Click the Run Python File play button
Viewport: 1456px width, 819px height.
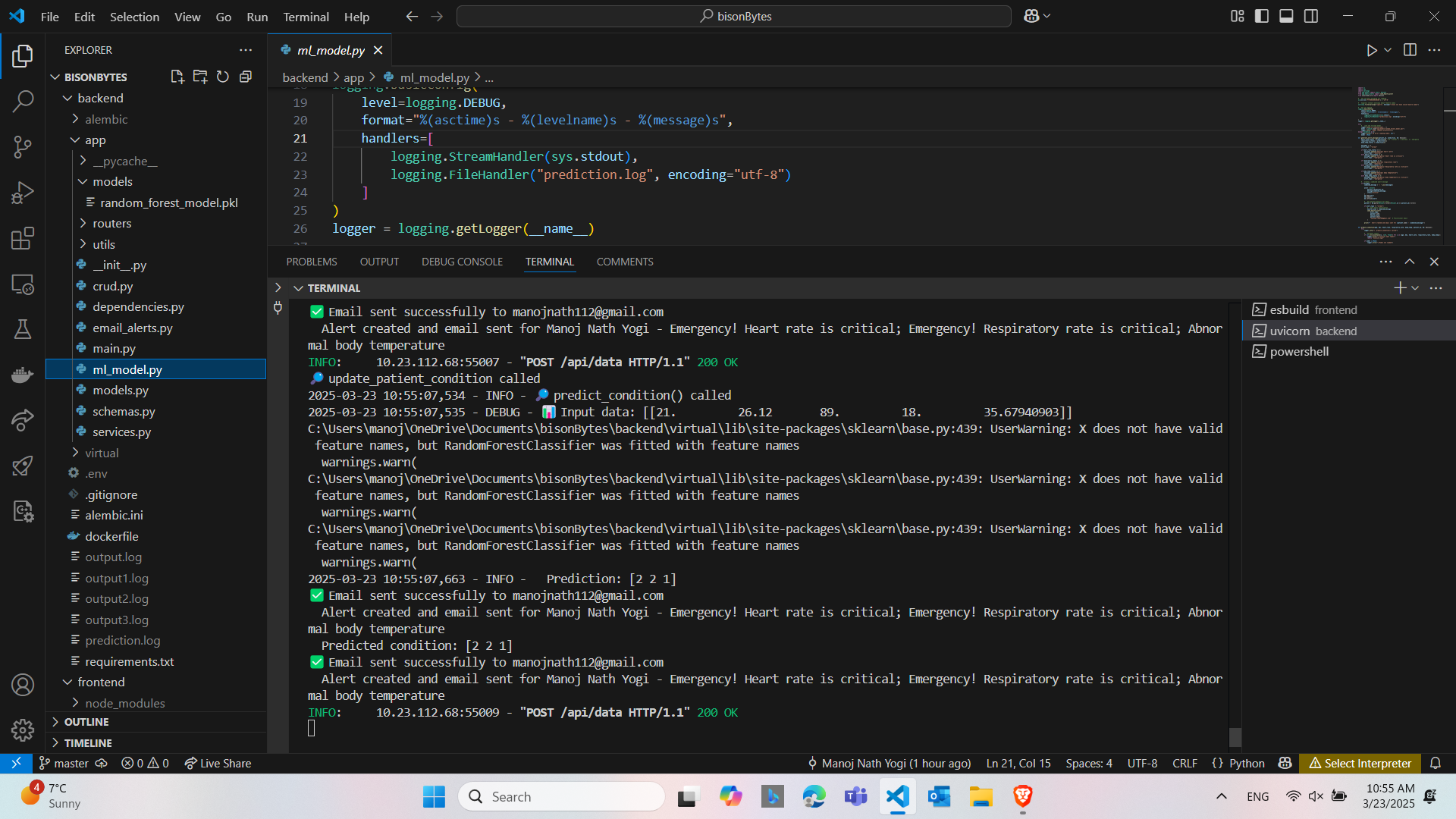pos(1371,50)
